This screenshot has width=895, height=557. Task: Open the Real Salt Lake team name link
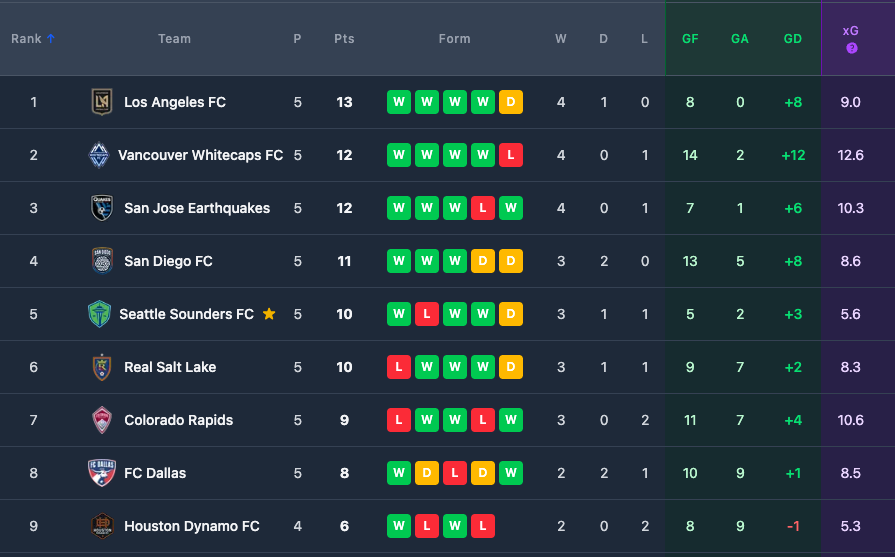click(x=170, y=367)
